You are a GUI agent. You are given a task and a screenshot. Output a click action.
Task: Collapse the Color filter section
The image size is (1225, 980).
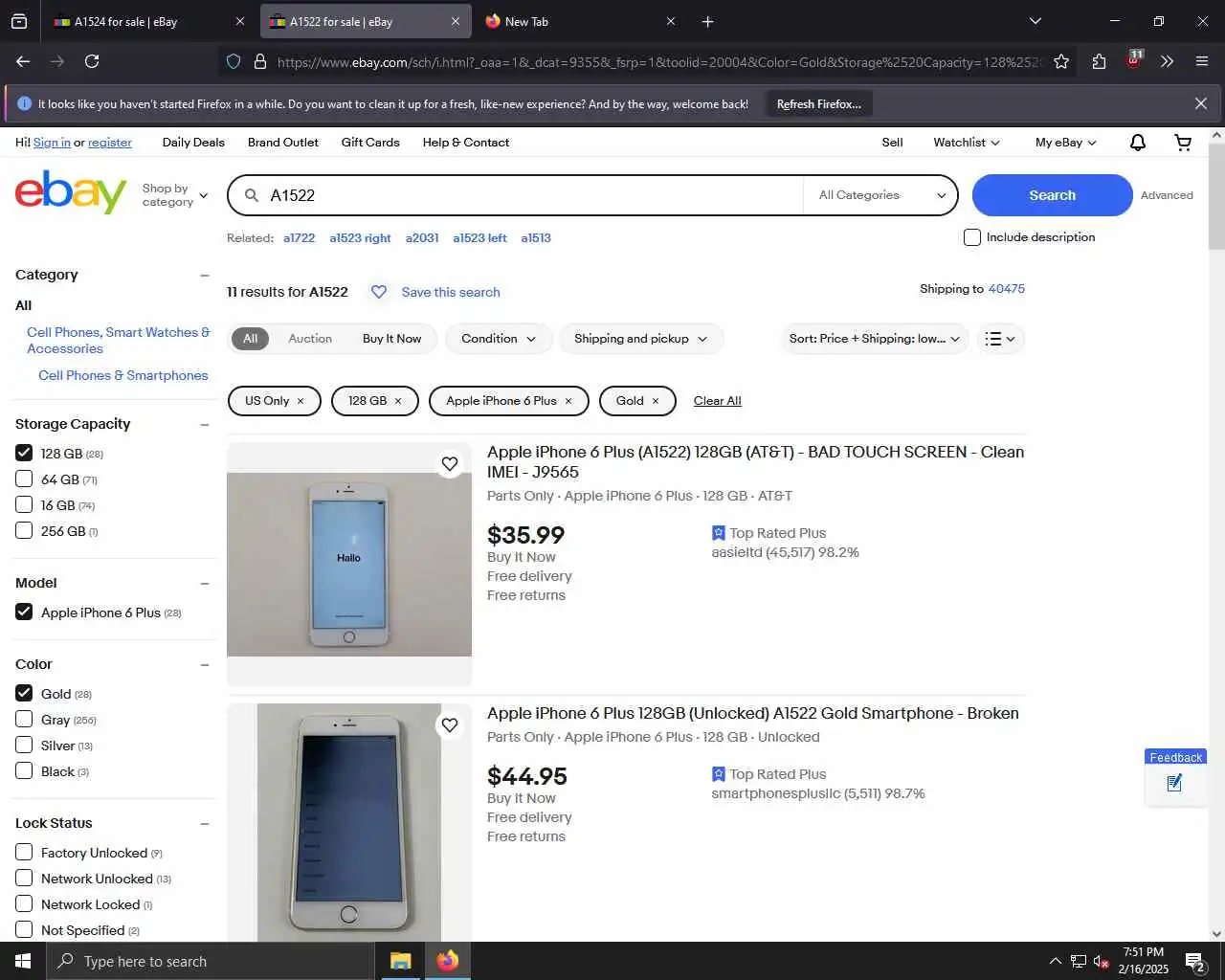coord(204,665)
